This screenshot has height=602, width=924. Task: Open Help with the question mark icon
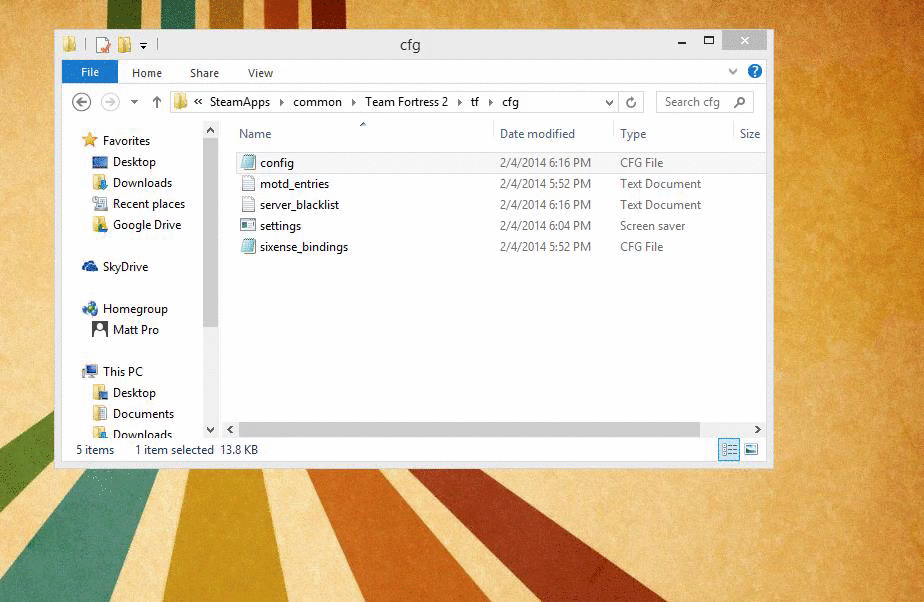tap(754, 71)
